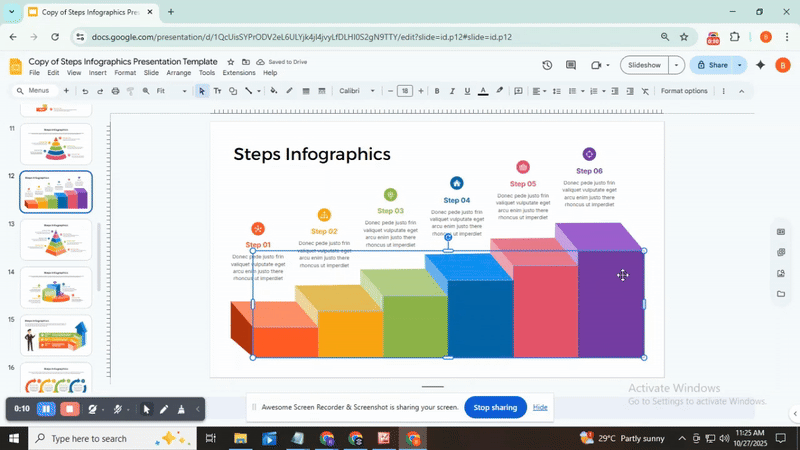The width and height of the screenshot is (800, 450).
Task: Open the text color picker
Action: tap(483, 91)
